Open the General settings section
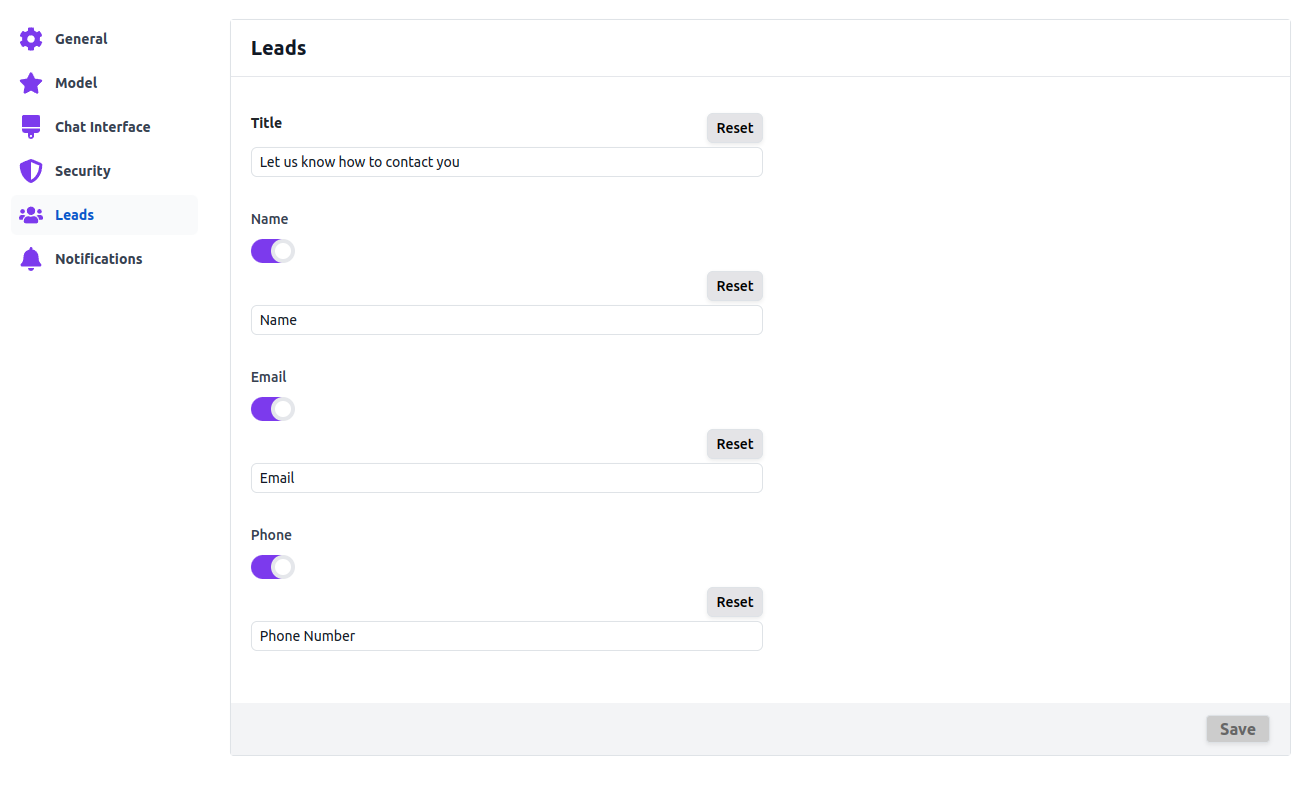1299x805 pixels. (x=81, y=39)
